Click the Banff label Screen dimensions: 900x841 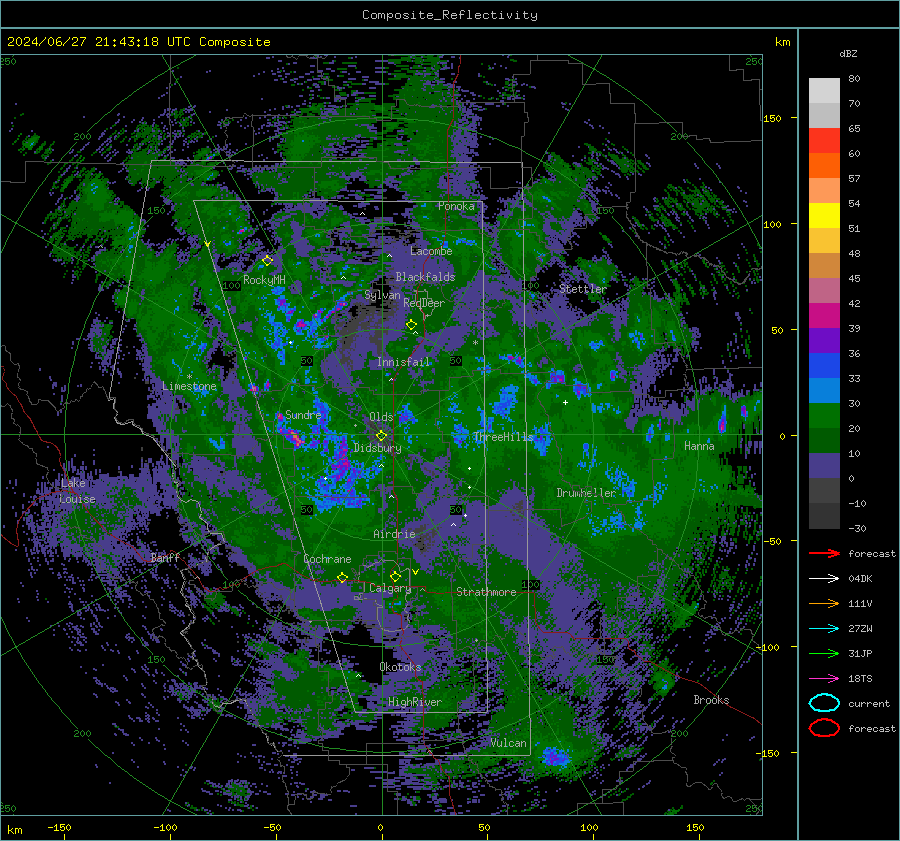(165, 557)
